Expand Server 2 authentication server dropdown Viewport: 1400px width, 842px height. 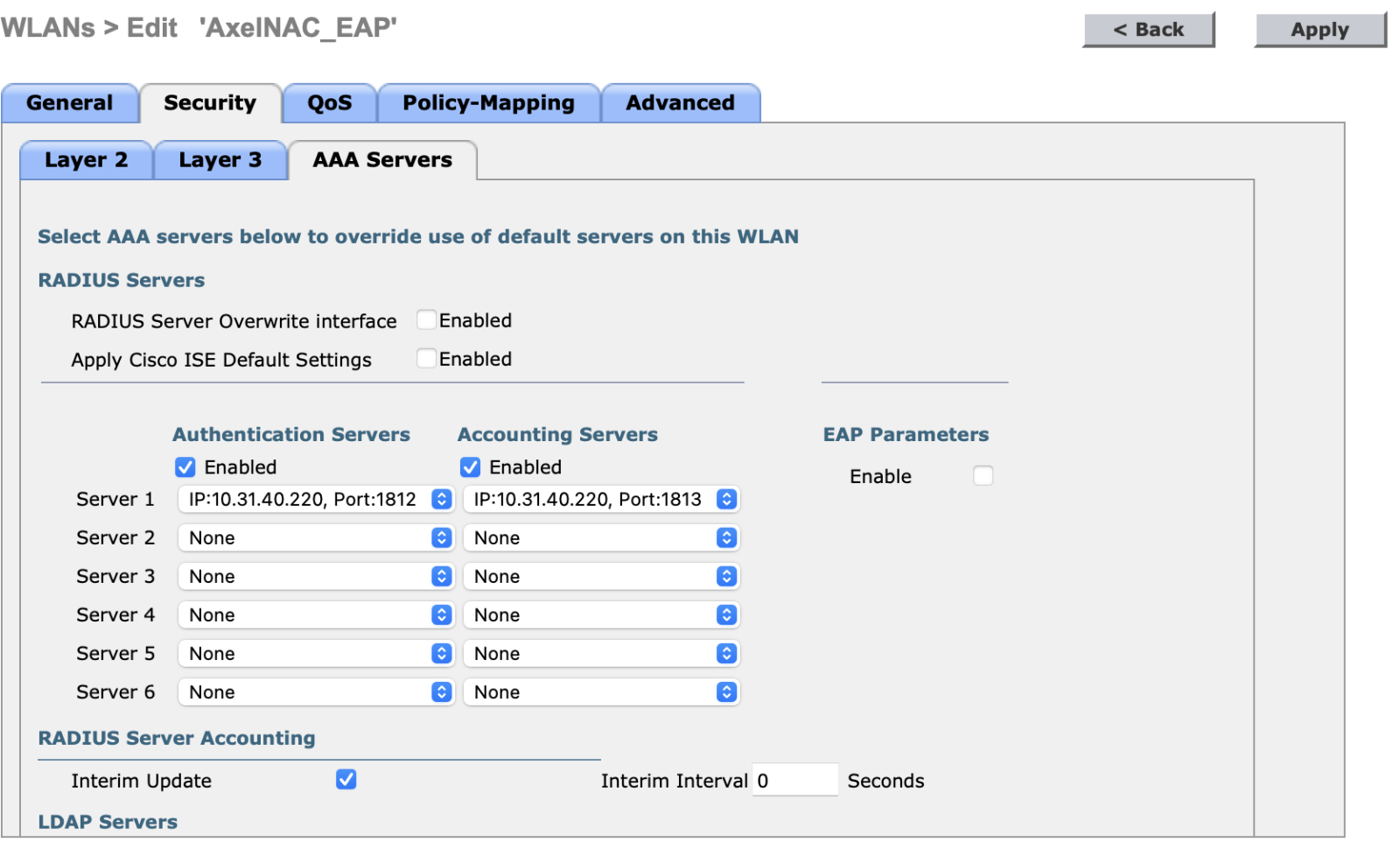coord(315,538)
